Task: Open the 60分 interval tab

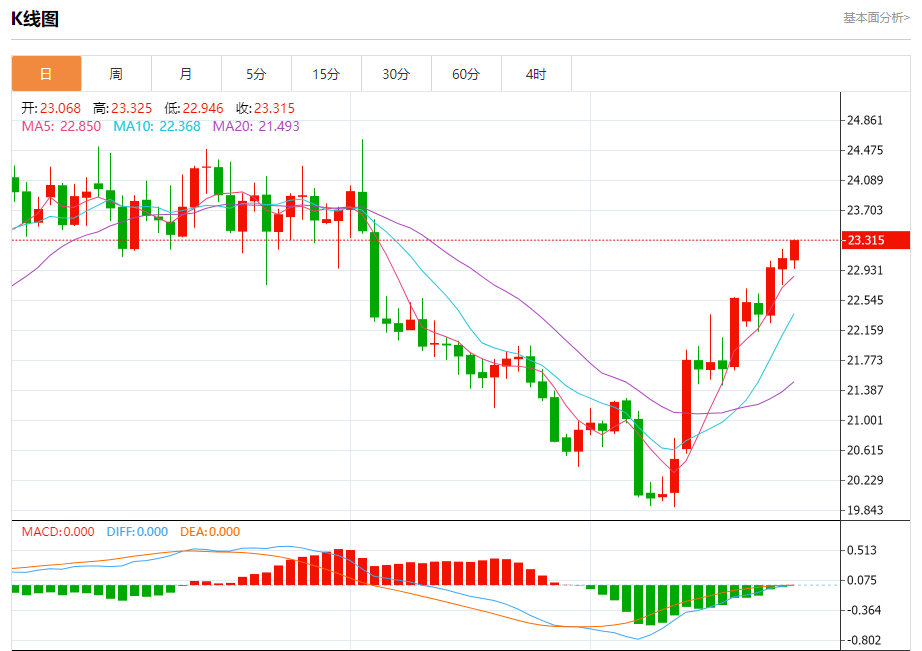Action: click(466, 74)
